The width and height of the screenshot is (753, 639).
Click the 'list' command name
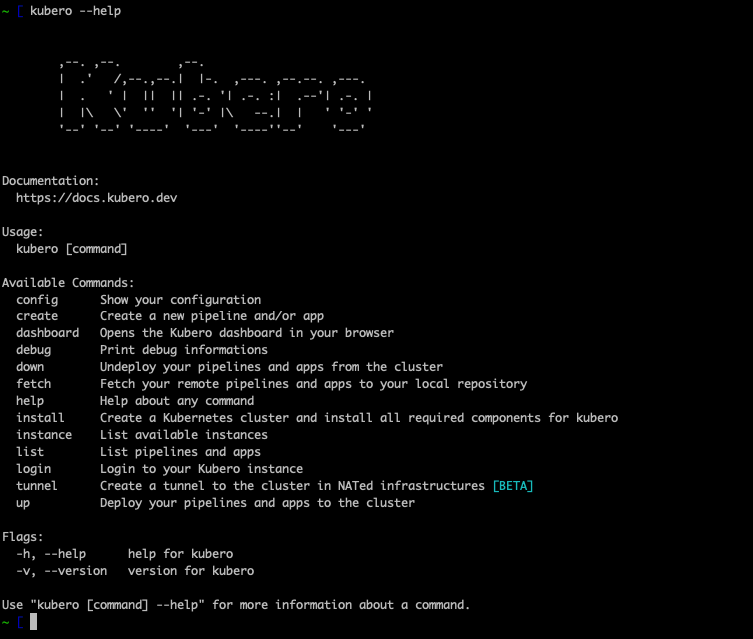[x=30, y=452]
